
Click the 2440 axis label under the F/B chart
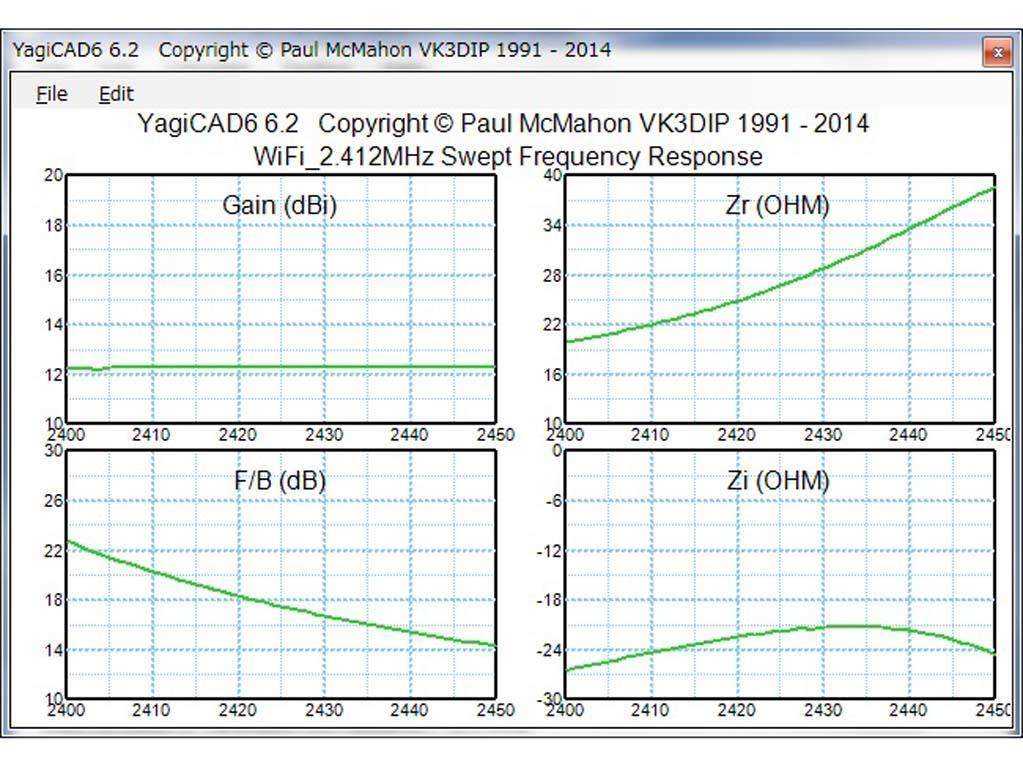(409, 711)
